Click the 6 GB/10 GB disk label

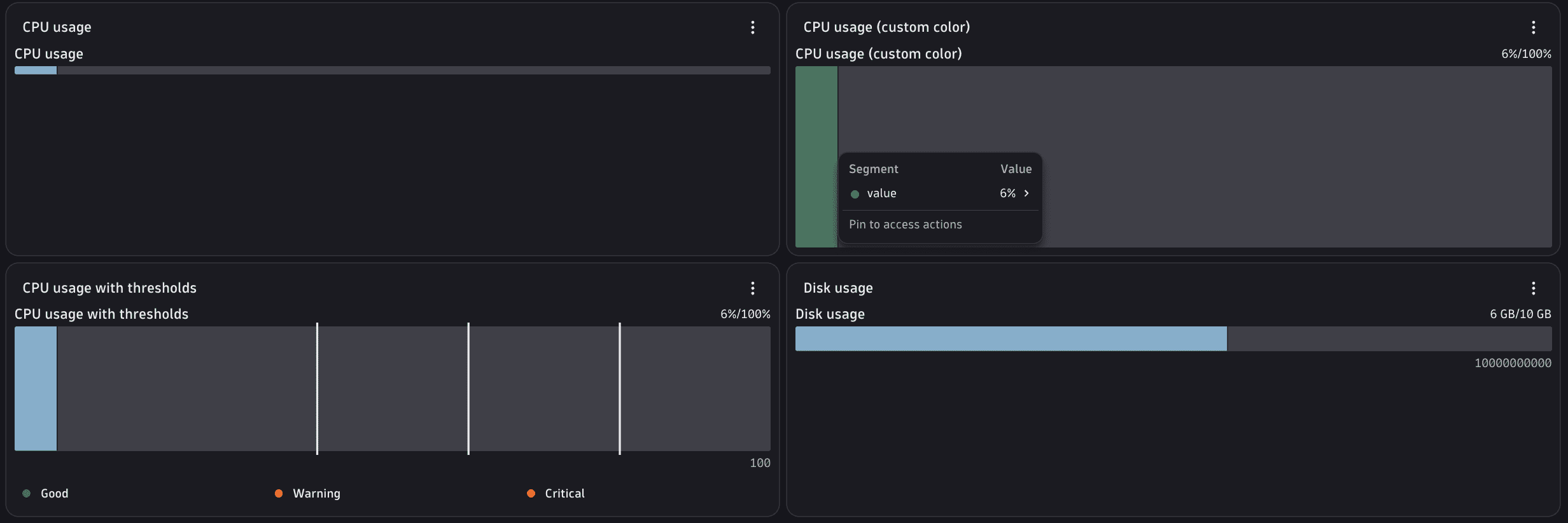tap(1520, 314)
